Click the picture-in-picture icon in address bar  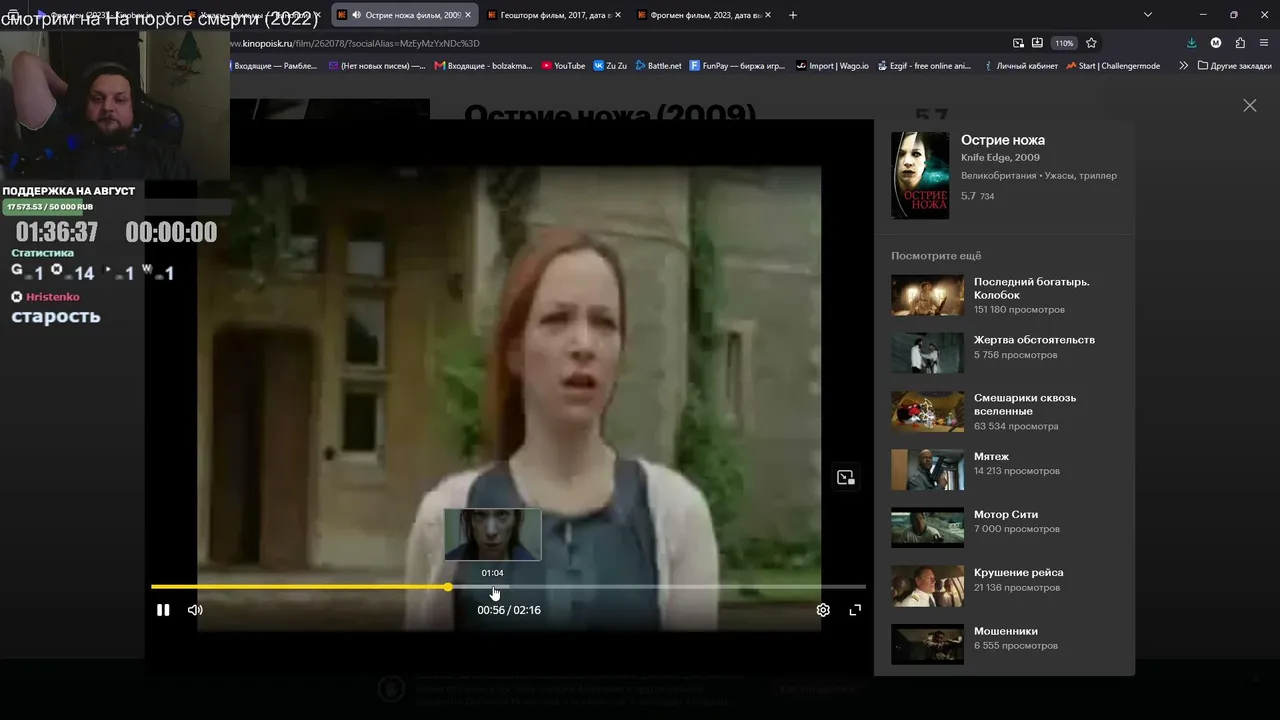pyautogui.click(x=1018, y=43)
